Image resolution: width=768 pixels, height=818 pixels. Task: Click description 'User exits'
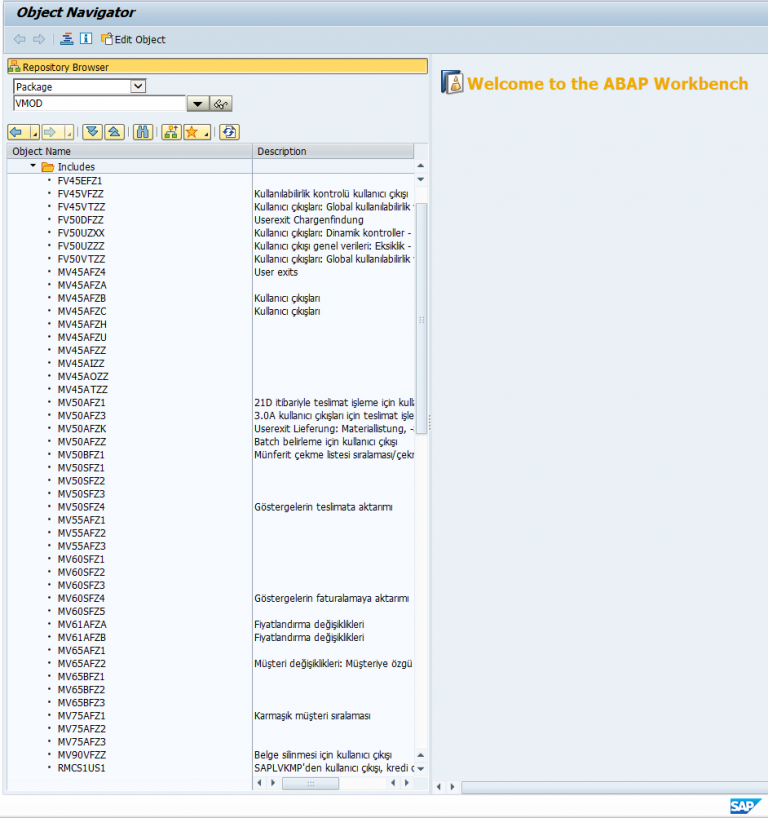coord(276,272)
